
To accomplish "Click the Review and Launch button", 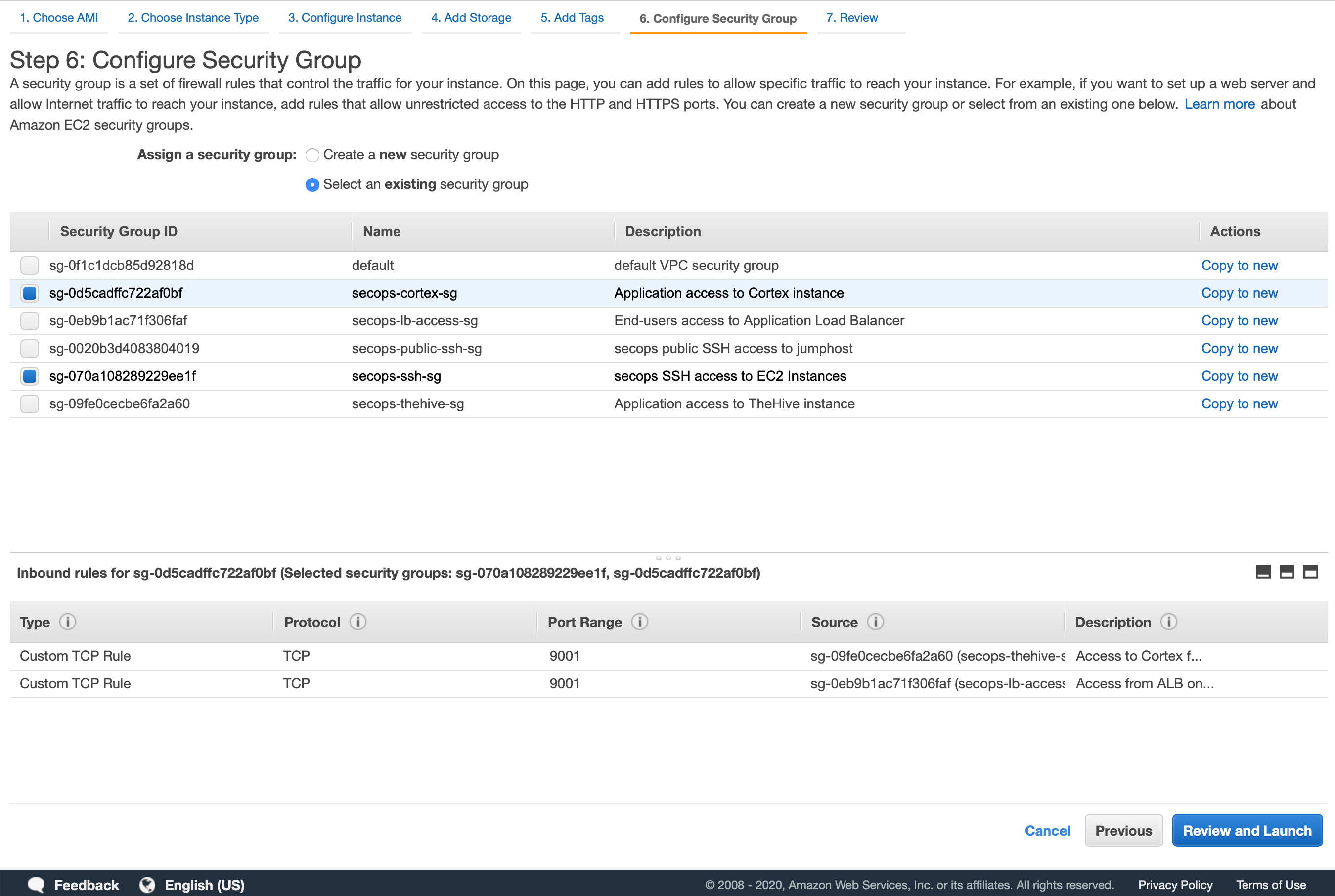I will click(1247, 830).
